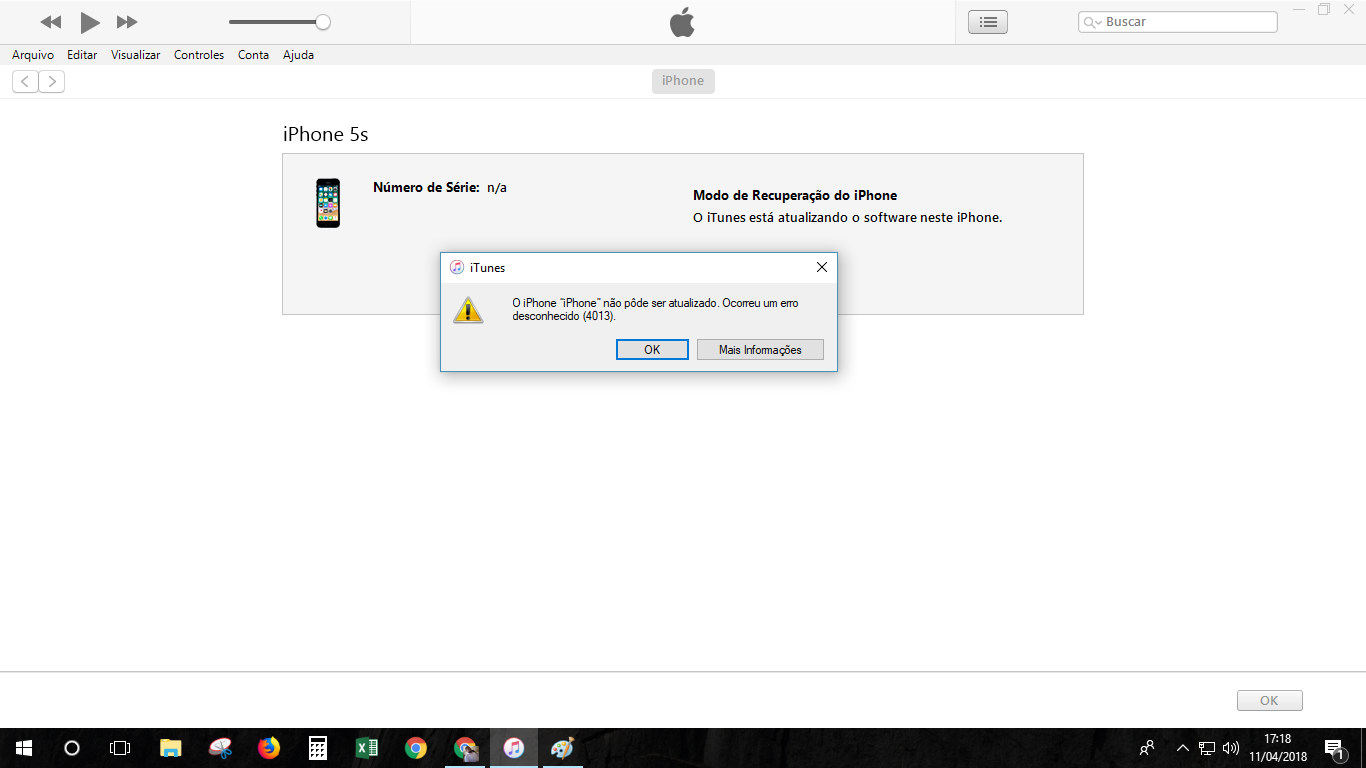Screen dimensions: 1366x768
Task: Open Excel from taskbar
Action: pos(367,747)
